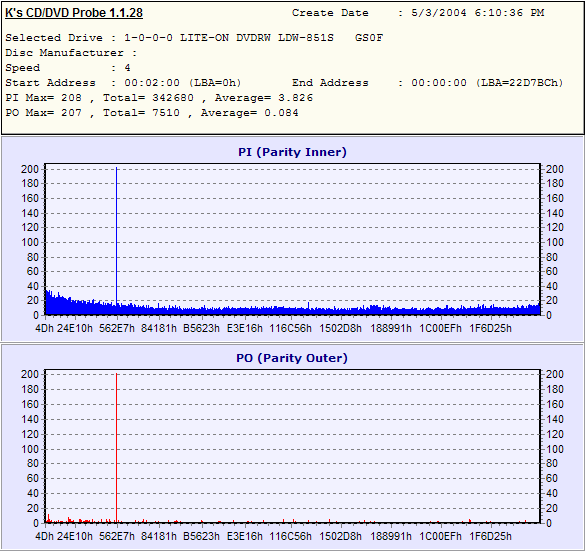This screenshot has height=551, width=585.
Task: Click the PI Average= 3.826 value
Action: point(264,98)
